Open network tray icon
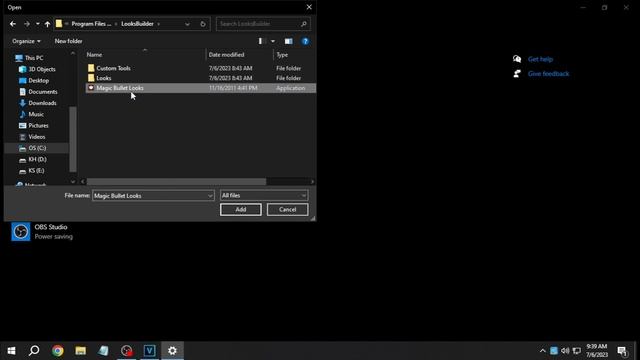This screenshot has height=360, width=640. pos(577,351)
